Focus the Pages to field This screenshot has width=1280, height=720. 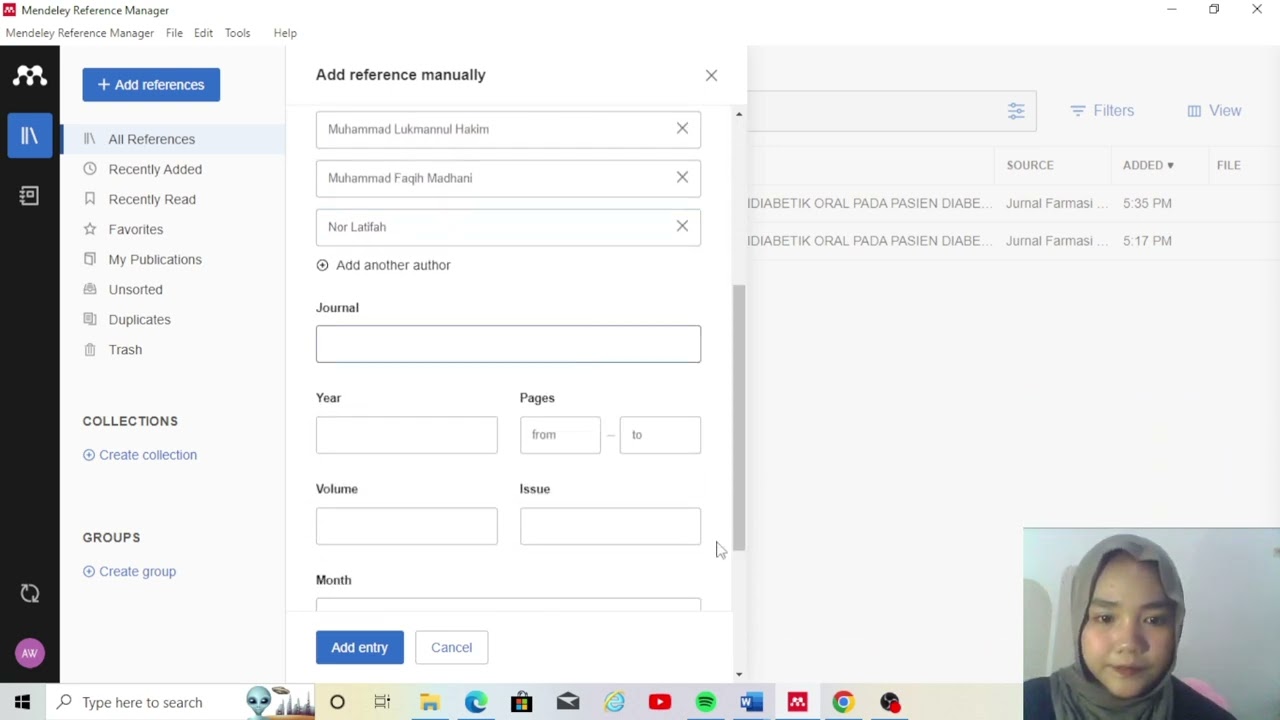[660, 435]
